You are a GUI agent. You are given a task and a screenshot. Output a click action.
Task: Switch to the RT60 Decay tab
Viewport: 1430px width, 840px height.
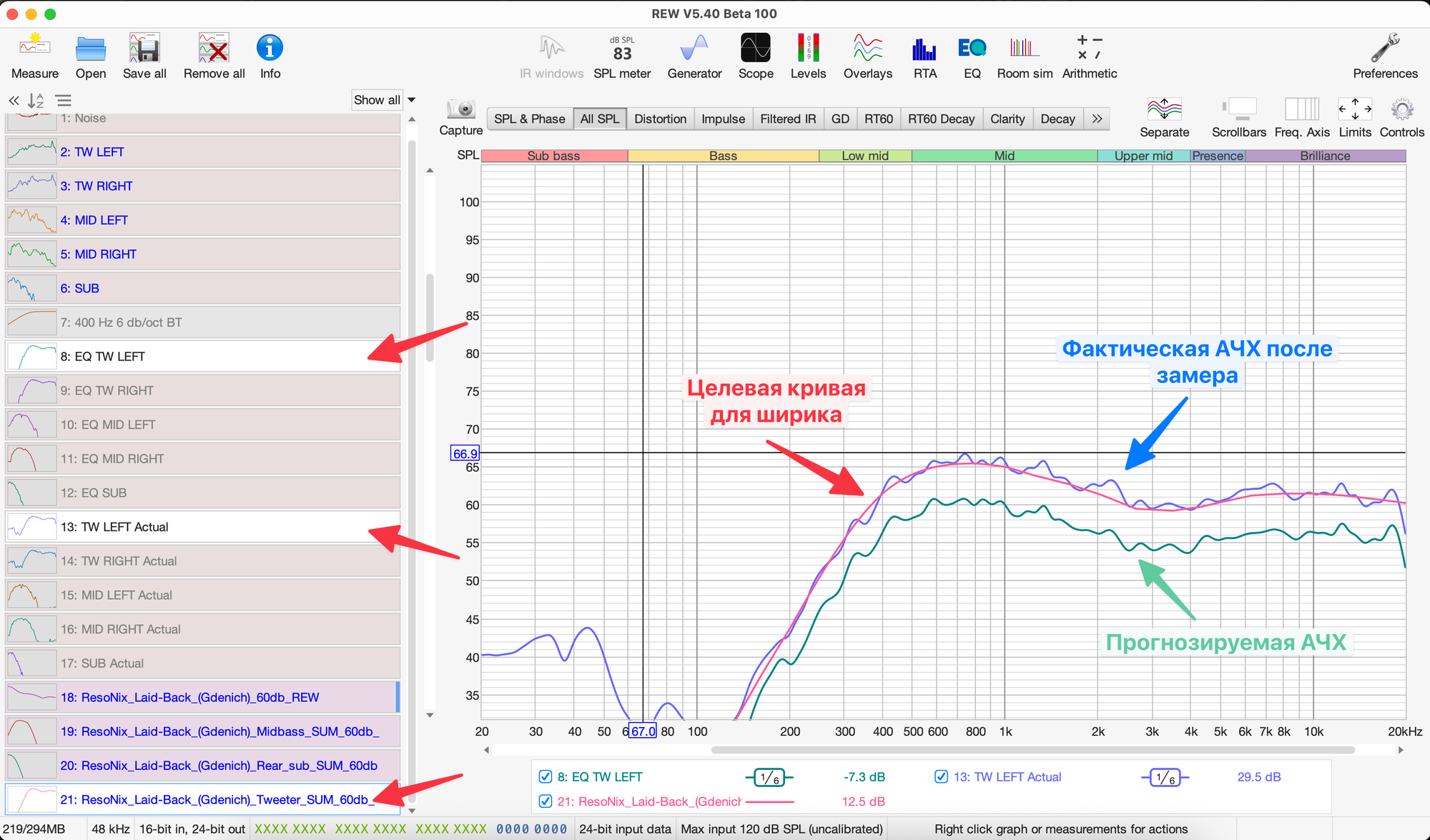pyautogui.click(x=941, y=119)
